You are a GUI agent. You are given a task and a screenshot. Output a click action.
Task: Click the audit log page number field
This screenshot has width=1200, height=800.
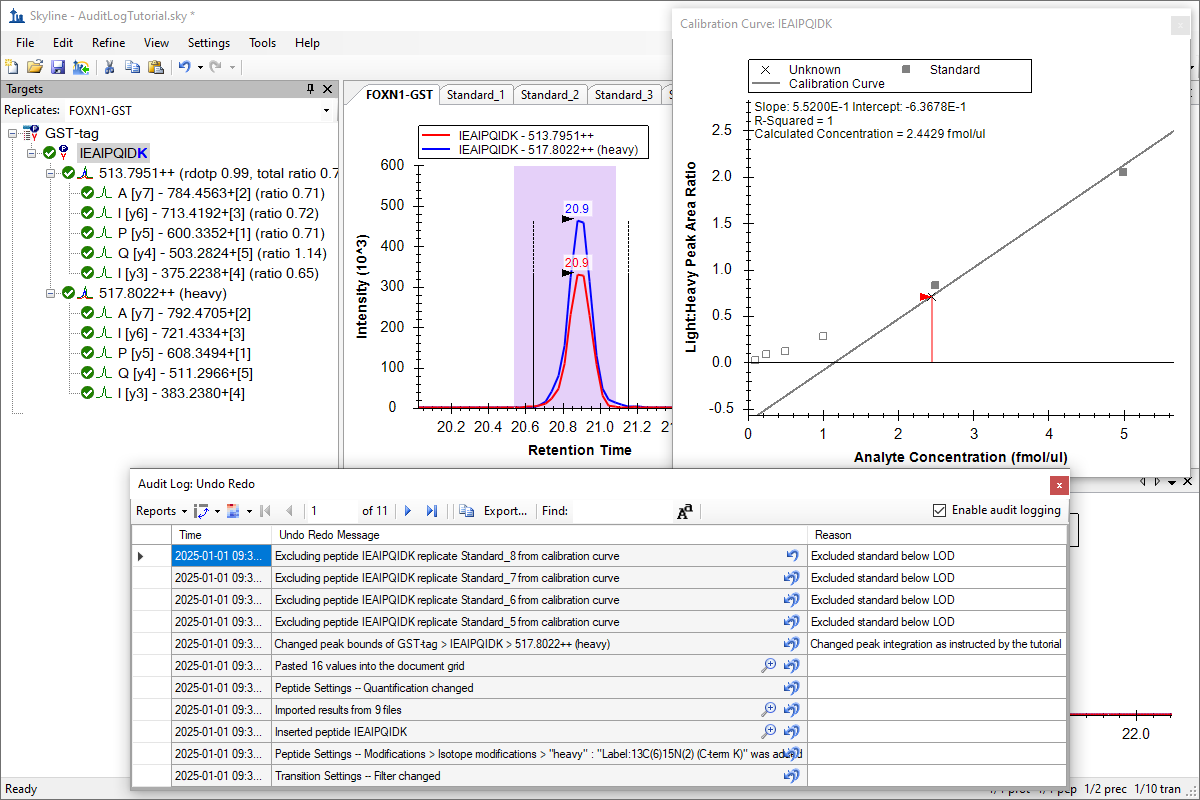coord(333,511)
